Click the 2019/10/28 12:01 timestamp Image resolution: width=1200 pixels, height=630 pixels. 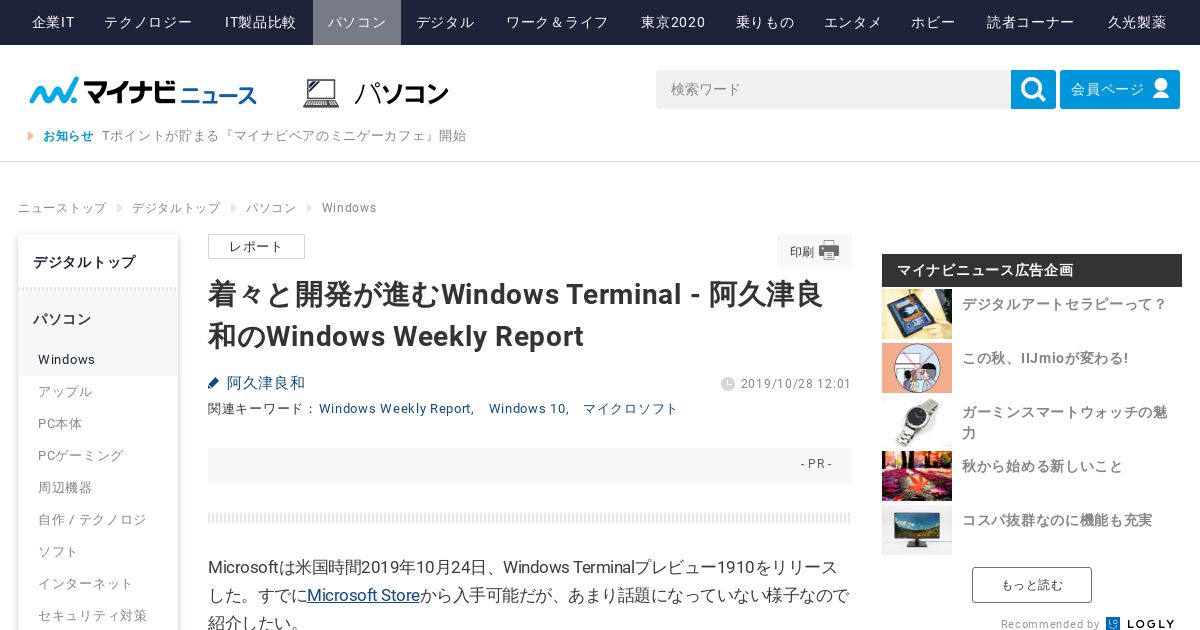tap(795, 384)
